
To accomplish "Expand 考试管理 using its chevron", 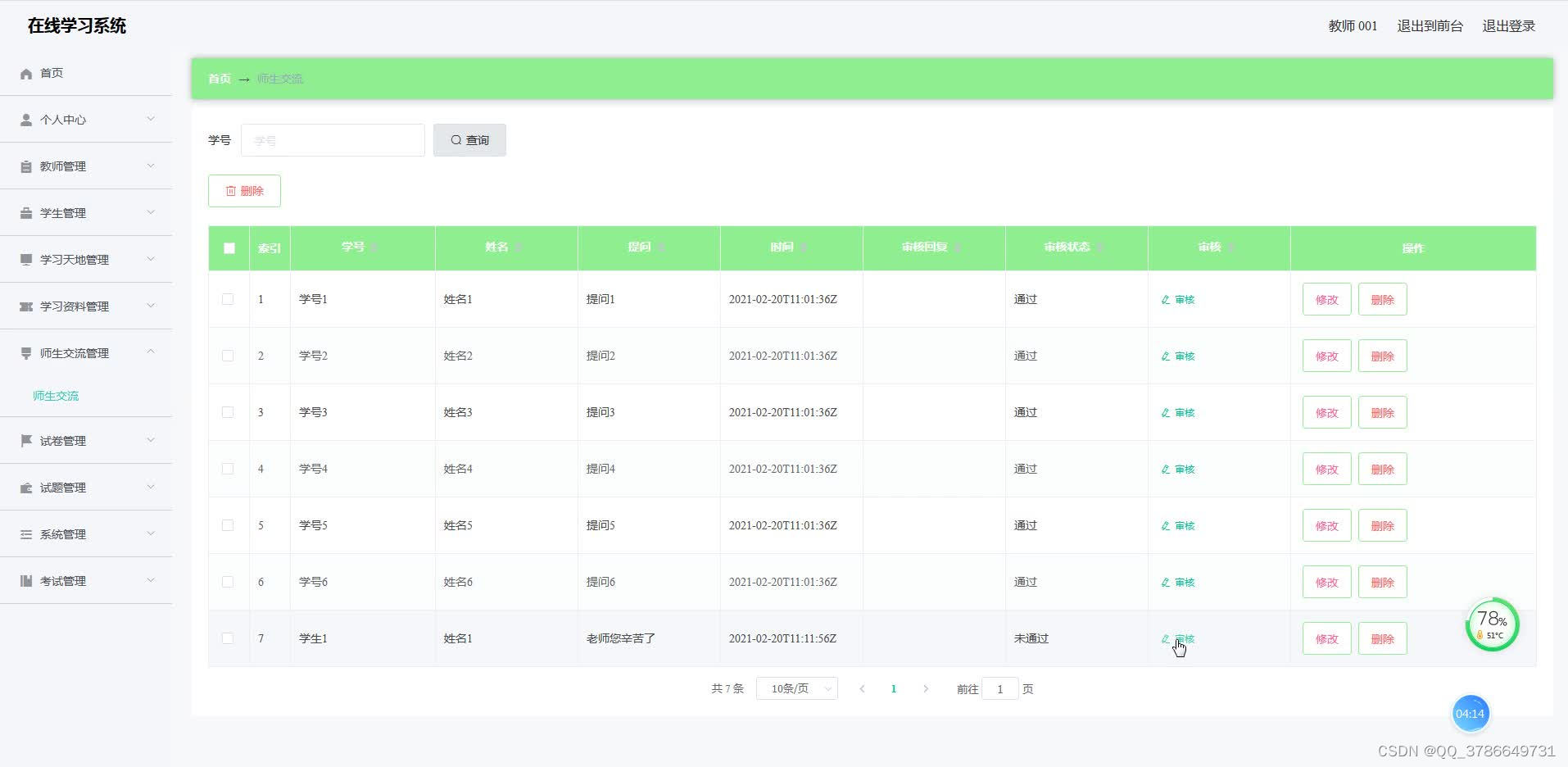I will point(151,580).
